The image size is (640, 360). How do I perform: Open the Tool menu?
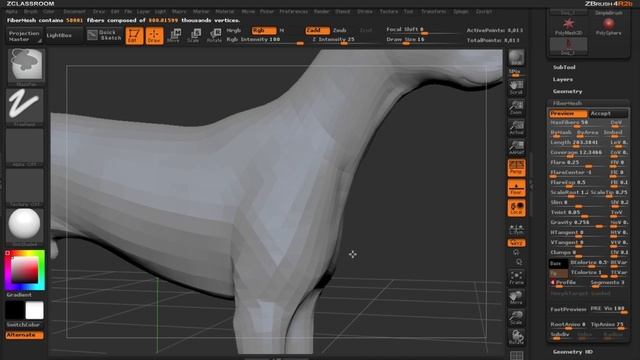tap(409, 12)
